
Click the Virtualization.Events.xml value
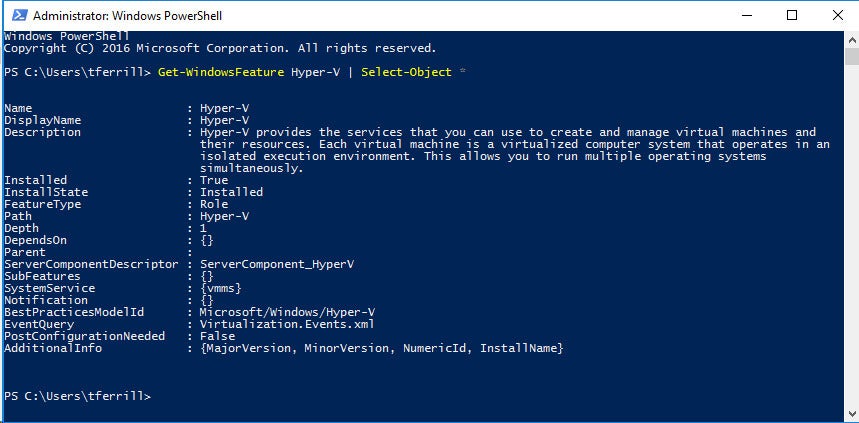[288, 324]
